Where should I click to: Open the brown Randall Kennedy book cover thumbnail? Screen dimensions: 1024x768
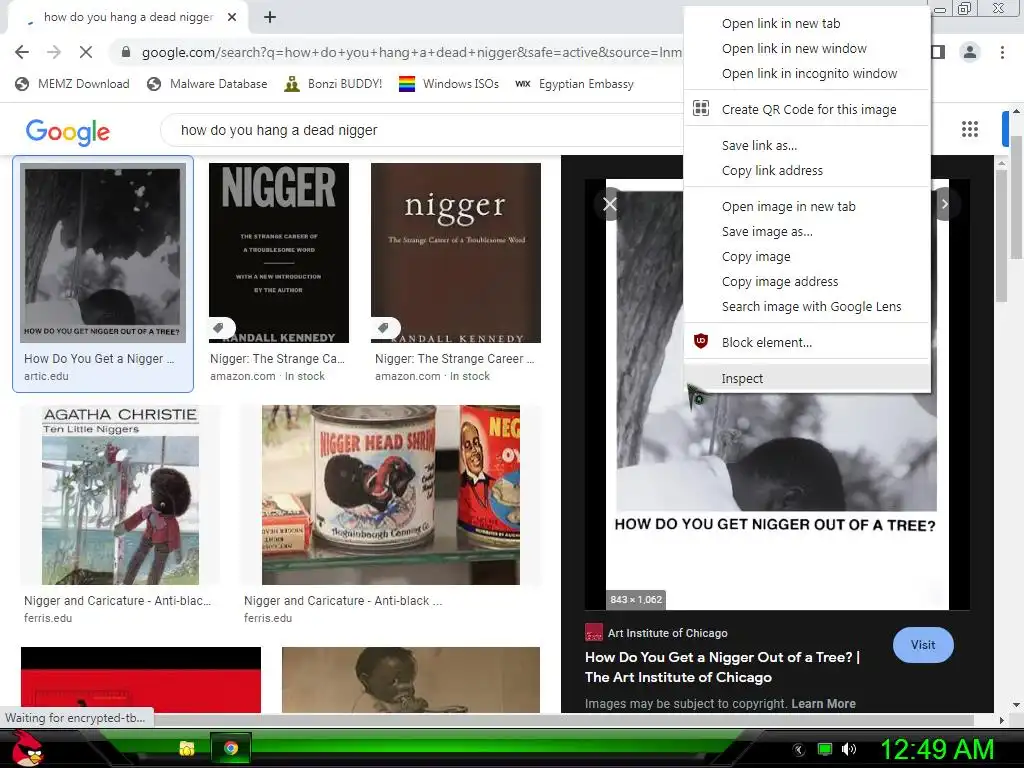[x=456, y=253]
